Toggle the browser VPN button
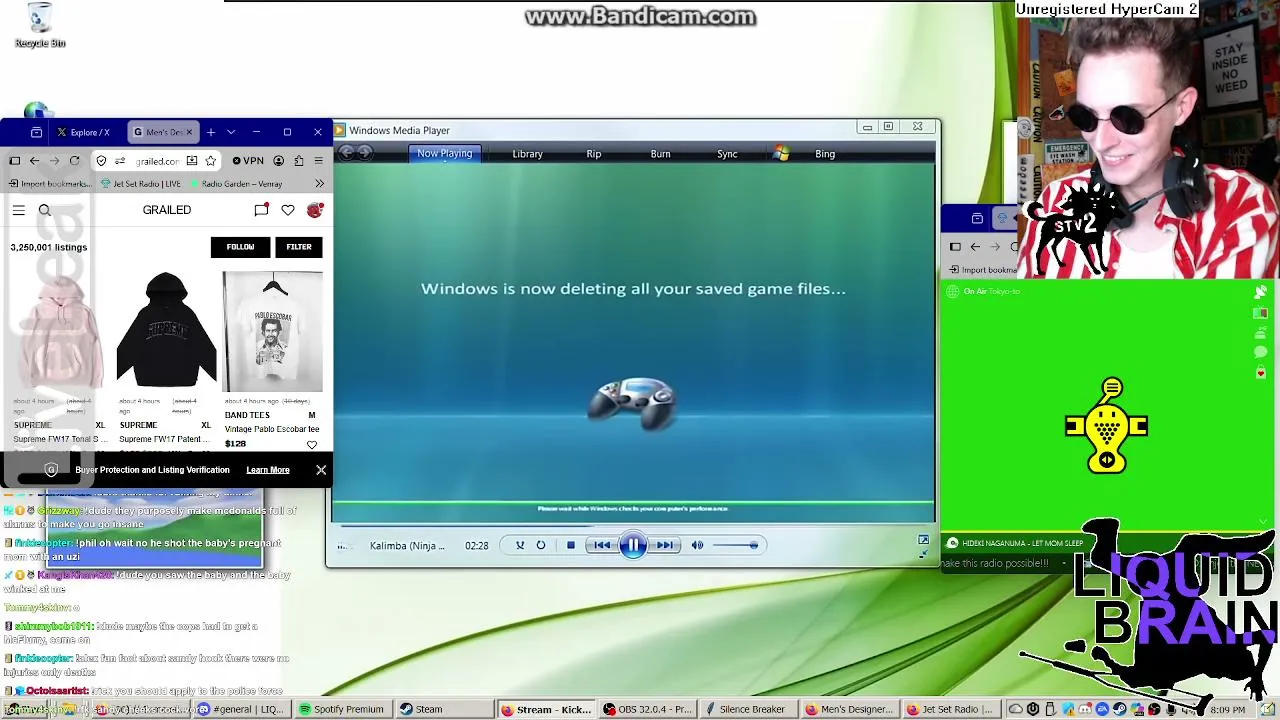The image size is (1280, 720). click(x=248, y=161)
